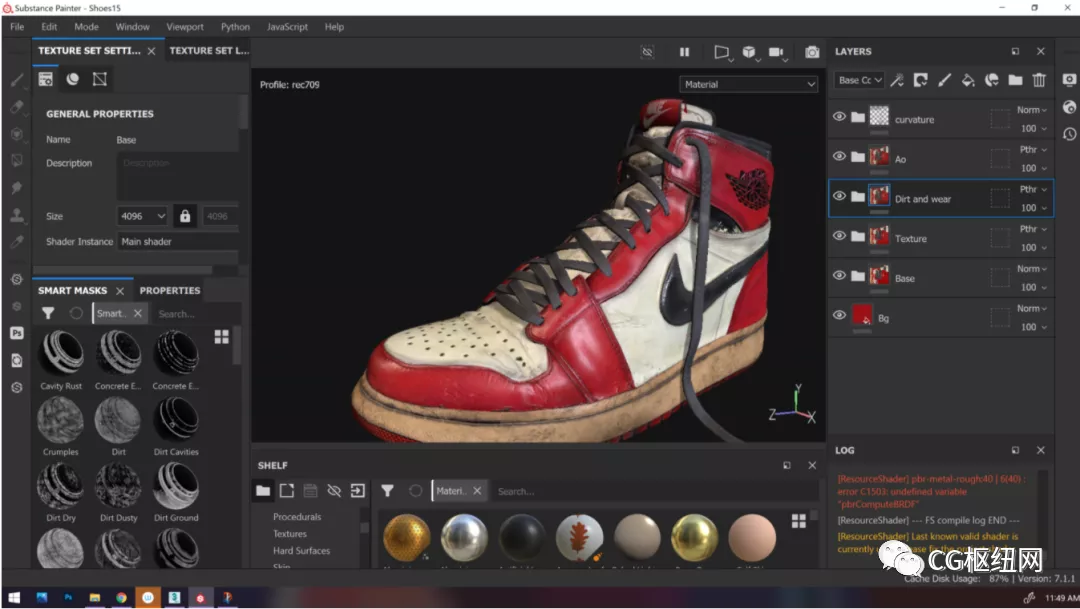
Task: Open the Base Color channel dropdown in Layers
Action: 860,80
